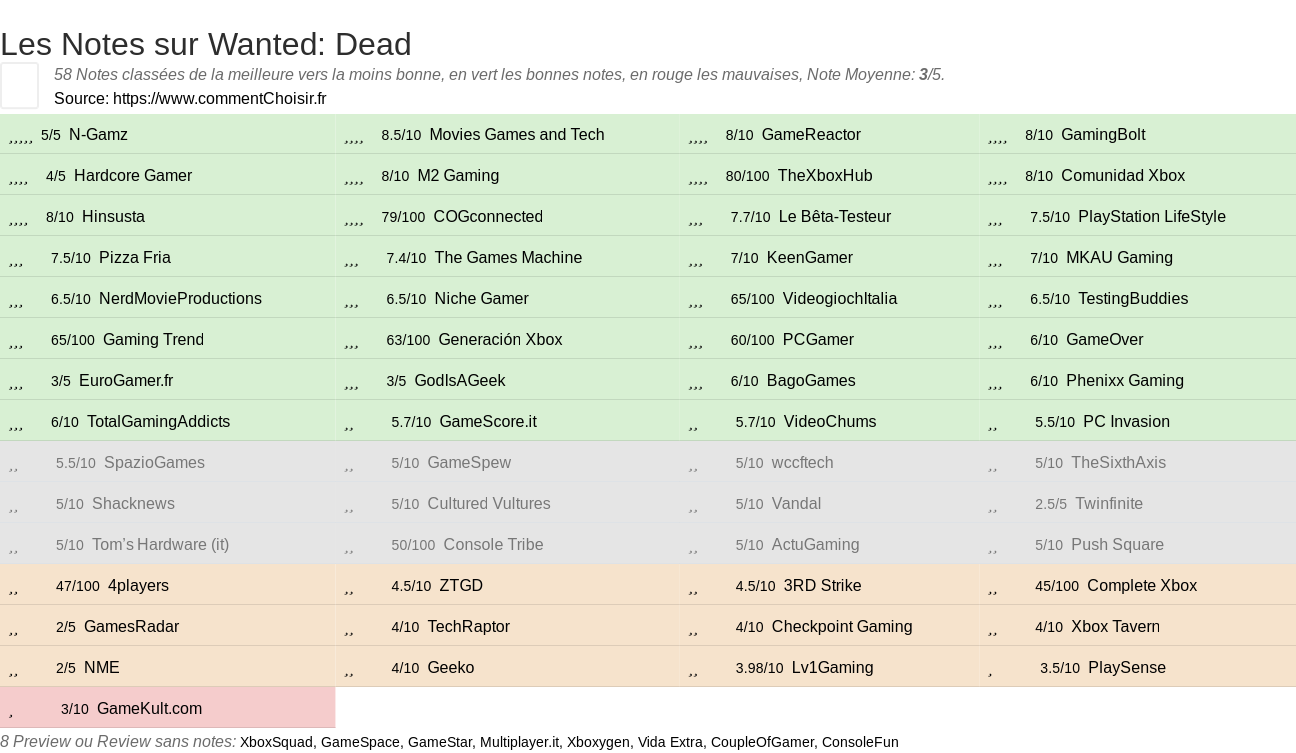Open NME 2/5 review
The width and height of the screenshot is (1296, 753).
[102, 667]
